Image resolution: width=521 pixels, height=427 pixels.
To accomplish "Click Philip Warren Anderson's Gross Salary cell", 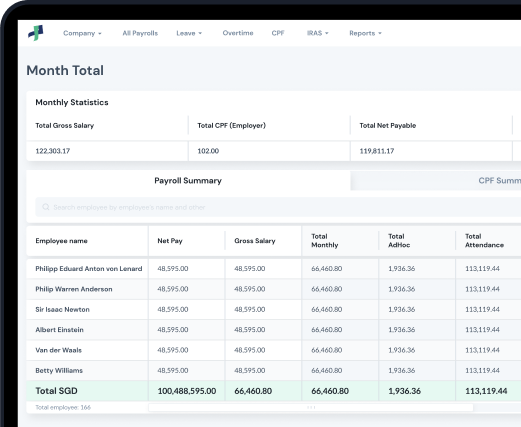I will point(250,289).
